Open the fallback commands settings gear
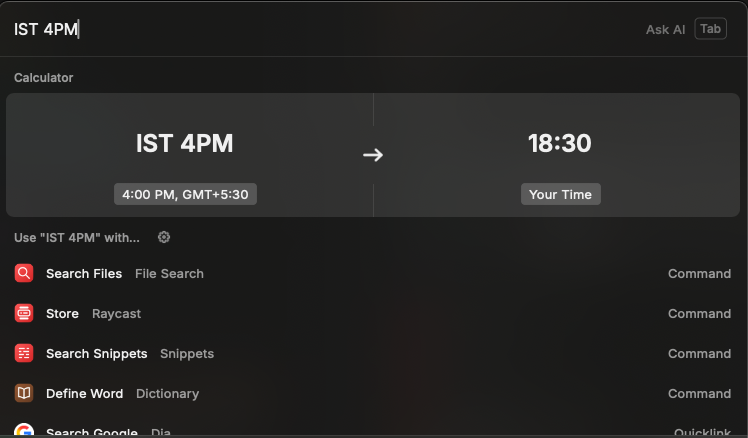Viewport: 748px width, 438px height. [164, 237]
